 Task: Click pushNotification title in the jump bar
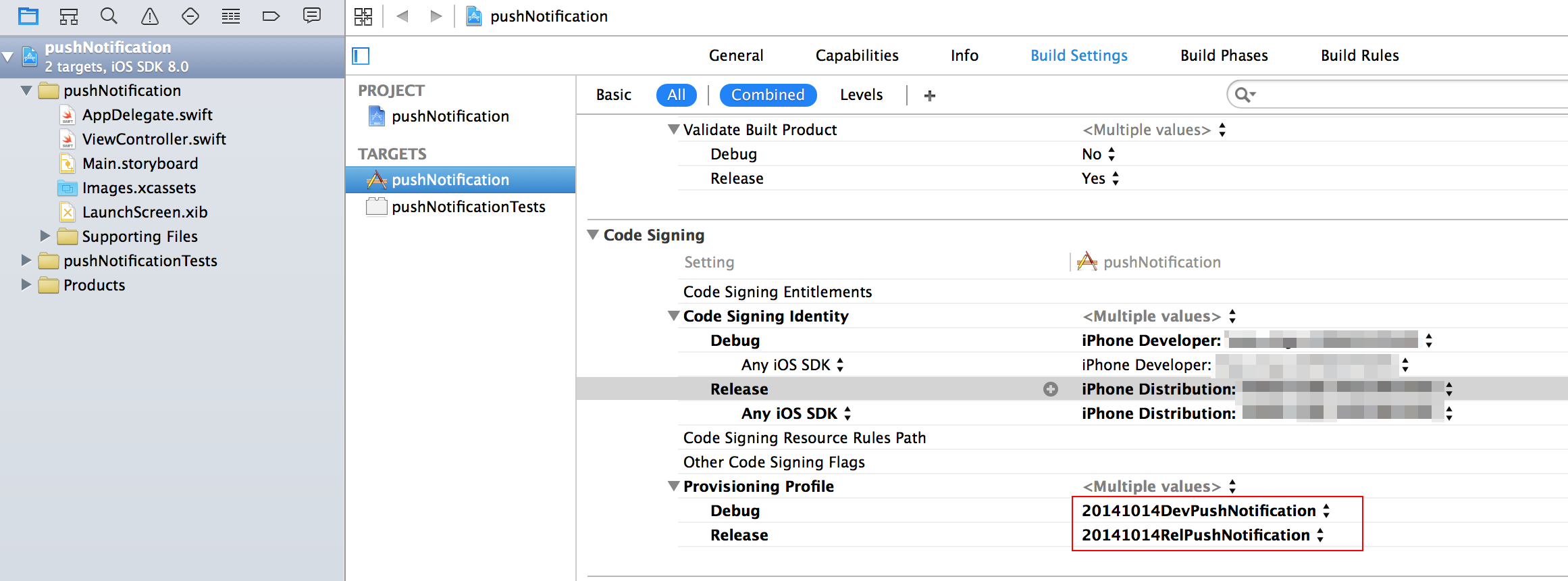point(549,16)
